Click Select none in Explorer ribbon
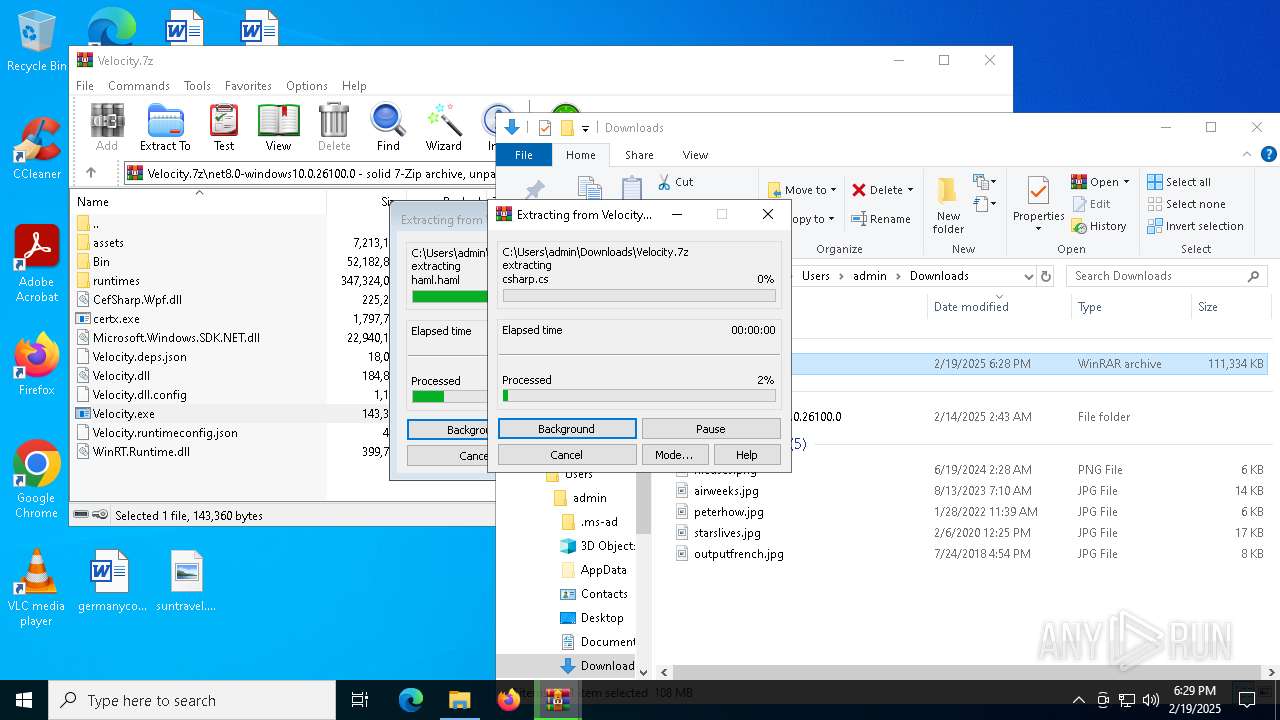 click(1186, 204)
